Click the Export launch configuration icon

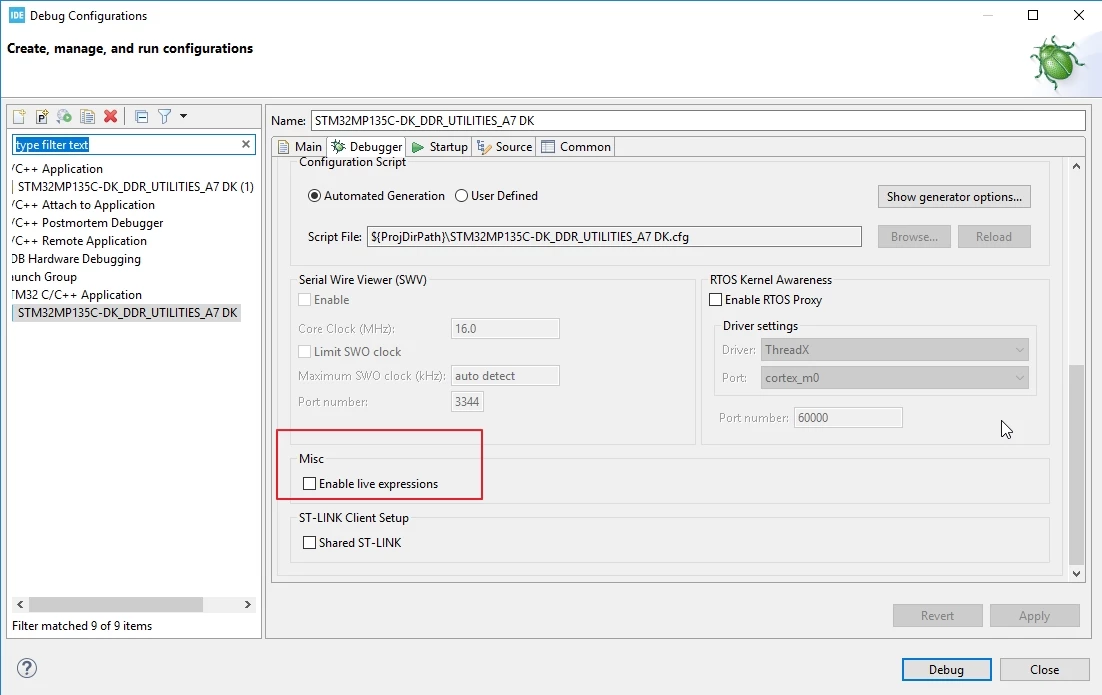65,116
